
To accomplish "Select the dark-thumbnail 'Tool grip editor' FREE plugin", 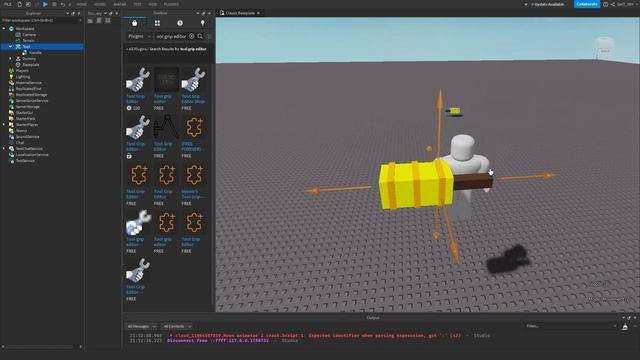I will (x=166, y=80).
